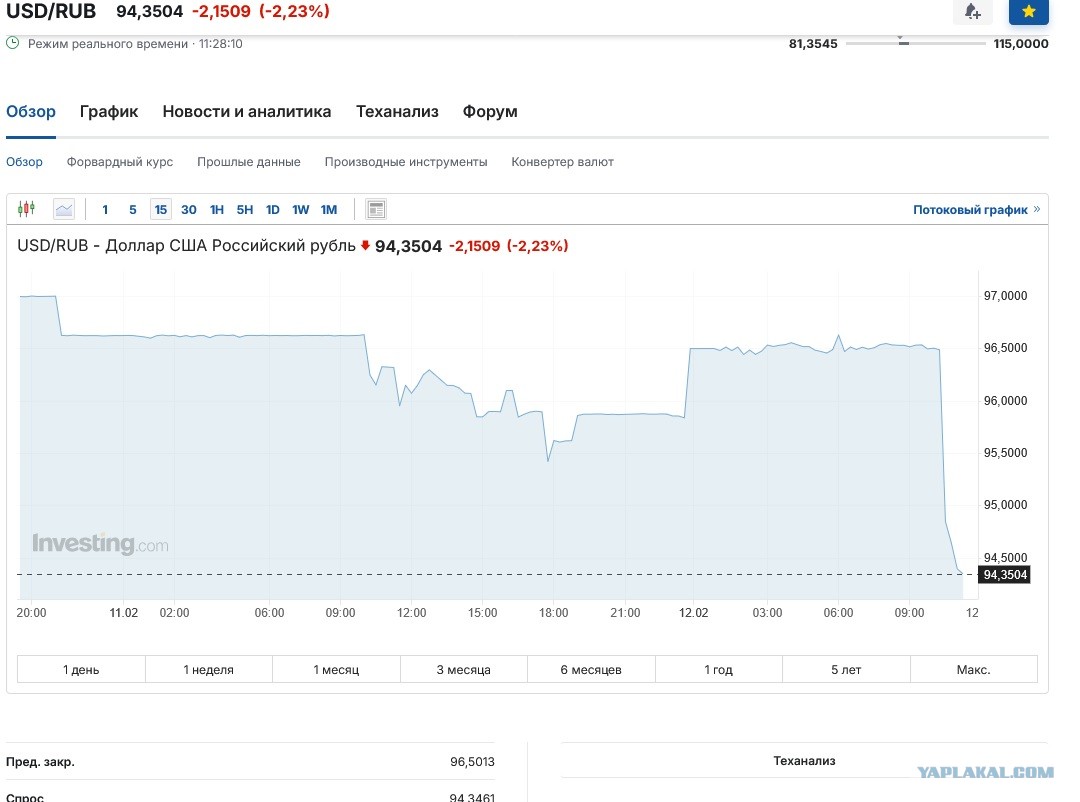Click the current price label 94,3504 on axis
The width and height of the screenshot is (1080, 802).
coord(1005,575)
